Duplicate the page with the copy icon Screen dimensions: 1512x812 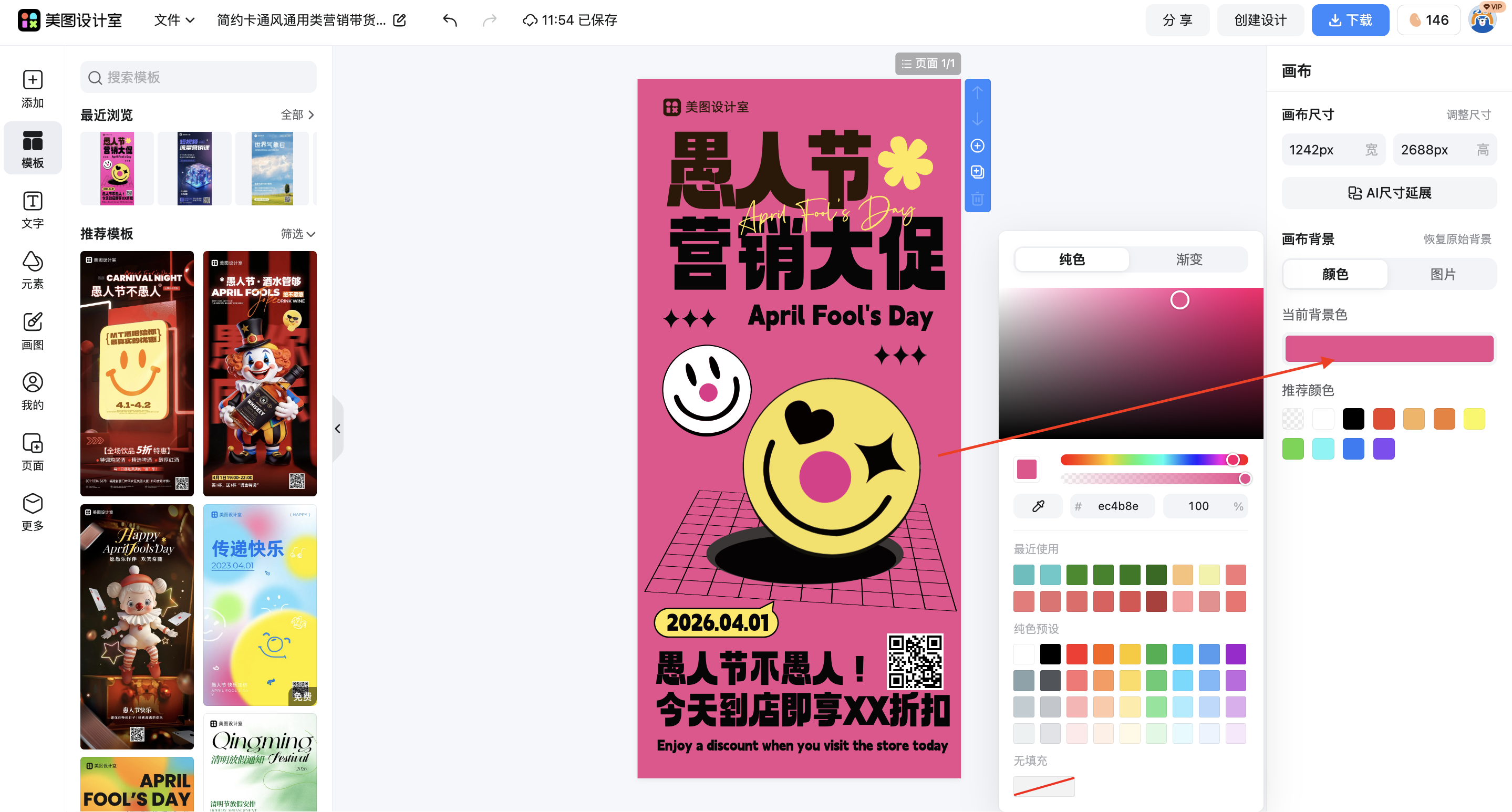click(977, 172)
